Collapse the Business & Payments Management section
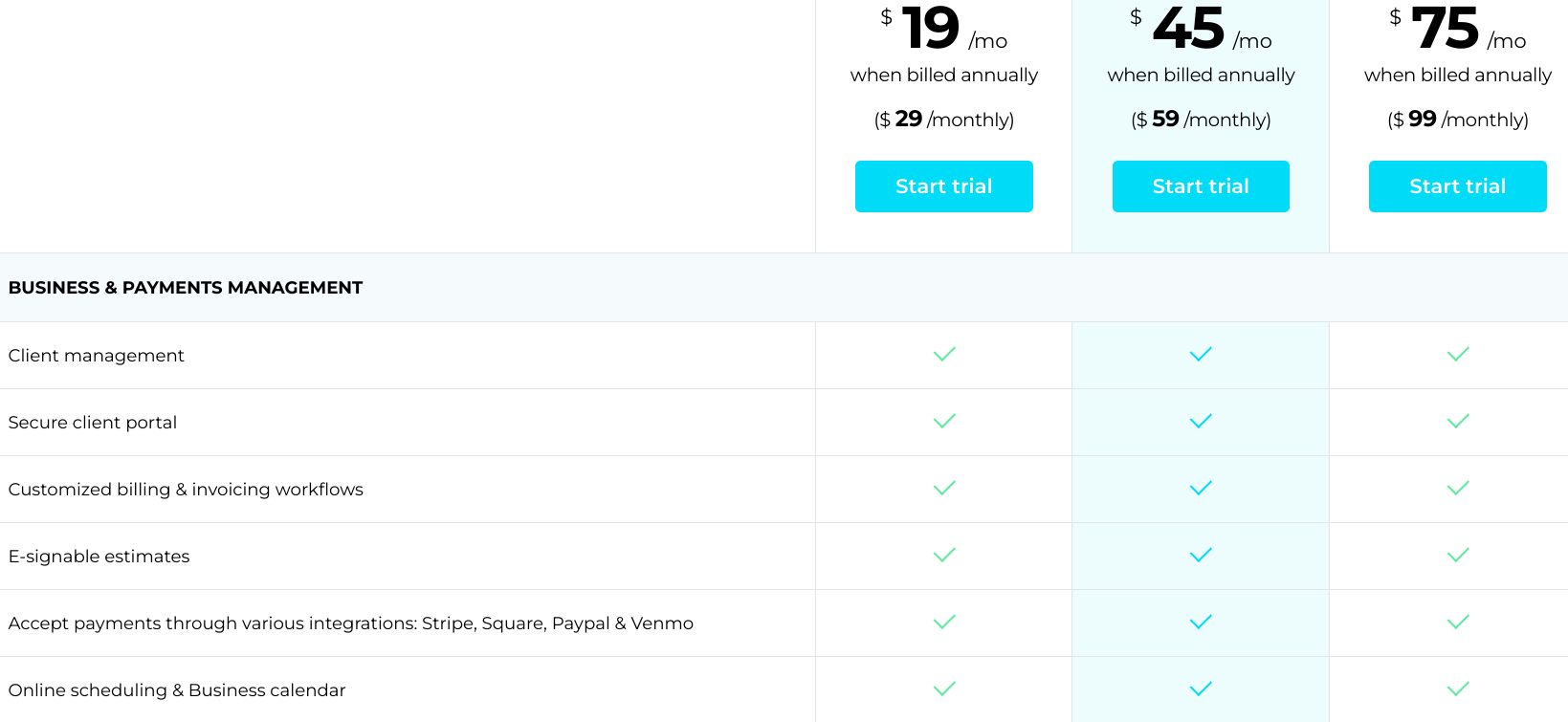The height and width of the screenshot is (722, 1568). coord(185,287)
